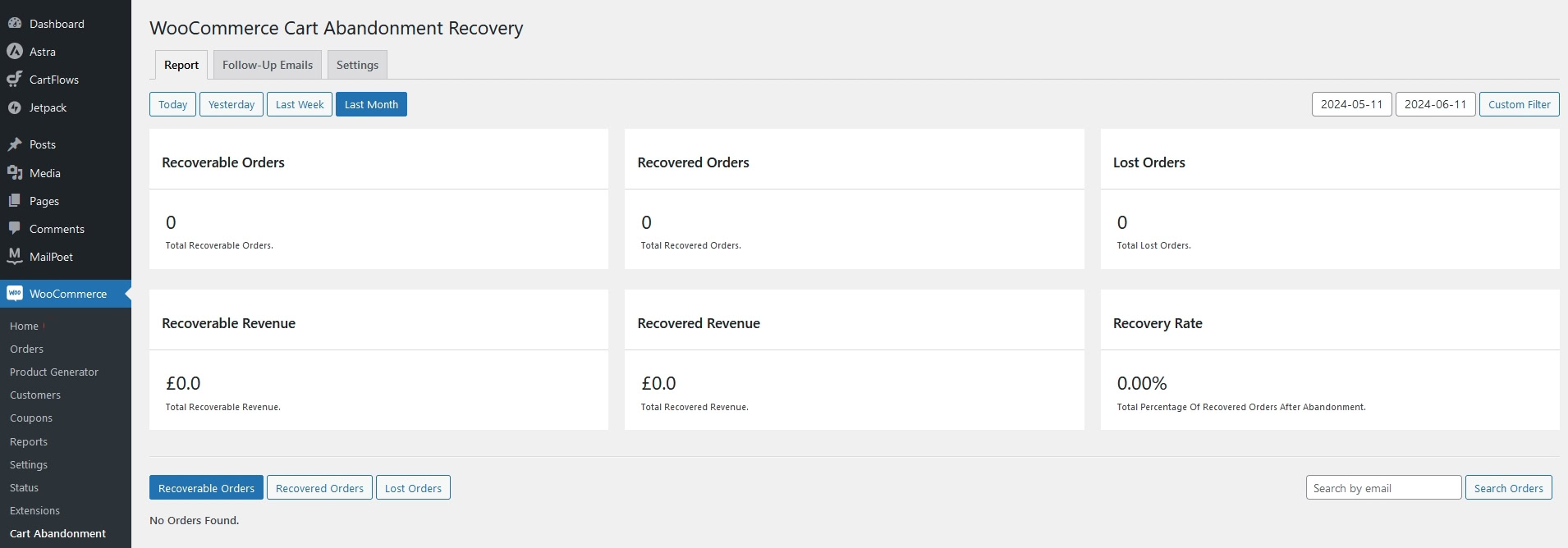
Task: Open Dashboard menu item
Action: tap(57, 24)
